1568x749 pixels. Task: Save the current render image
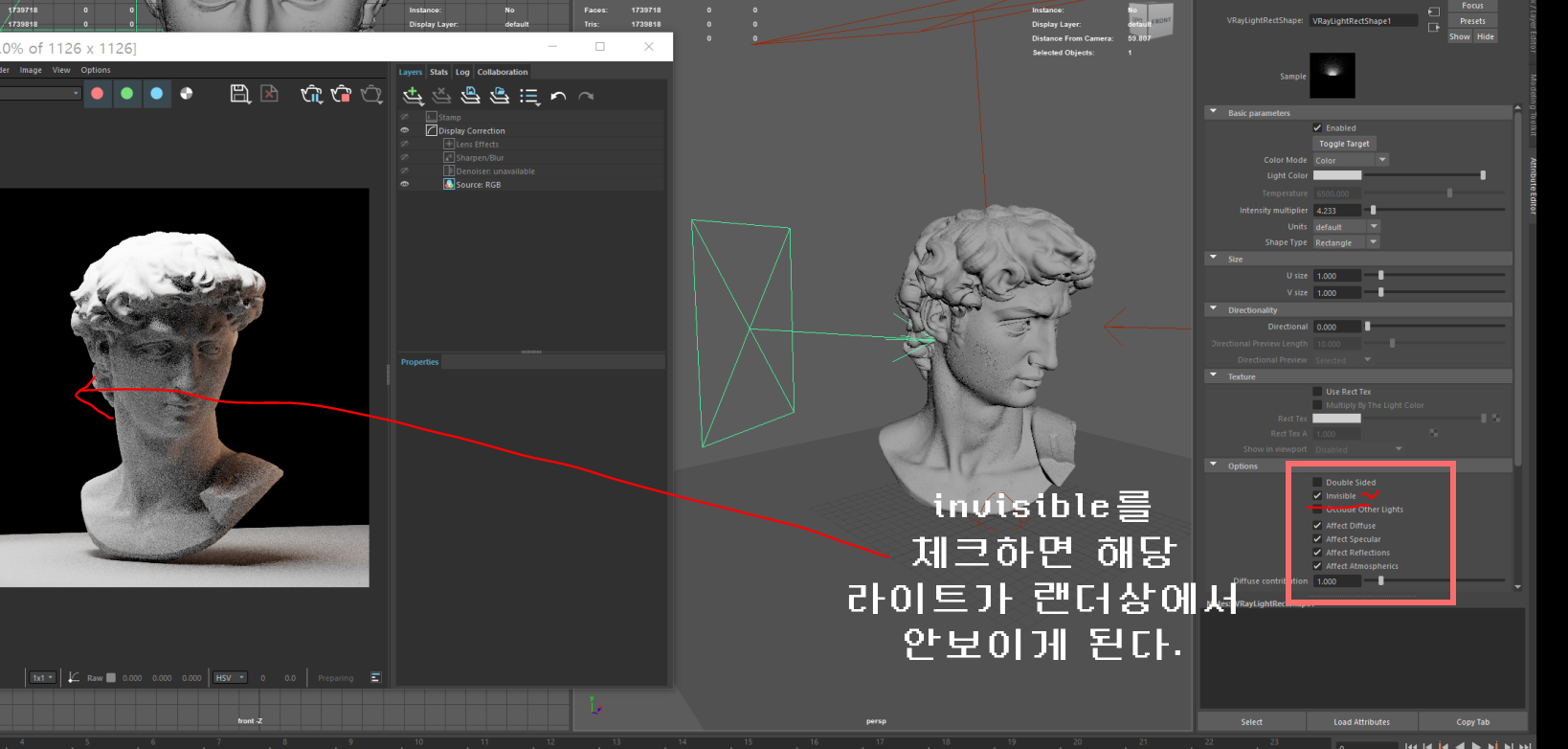pos(240,93)
